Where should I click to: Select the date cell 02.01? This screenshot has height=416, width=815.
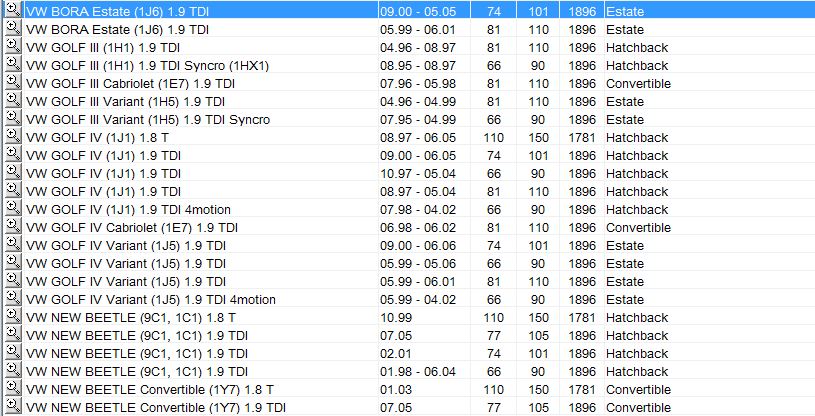[396, 354]
